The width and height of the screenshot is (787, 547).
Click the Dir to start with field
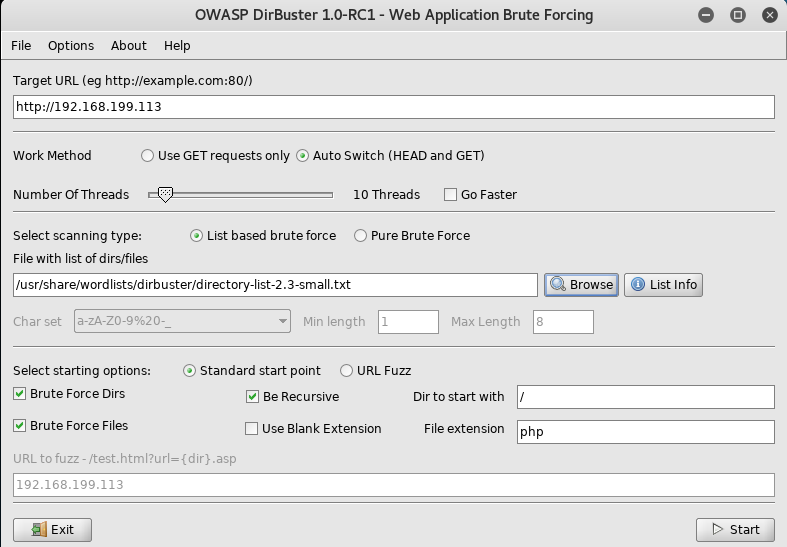pyautogui.click(x=645, y=397)
